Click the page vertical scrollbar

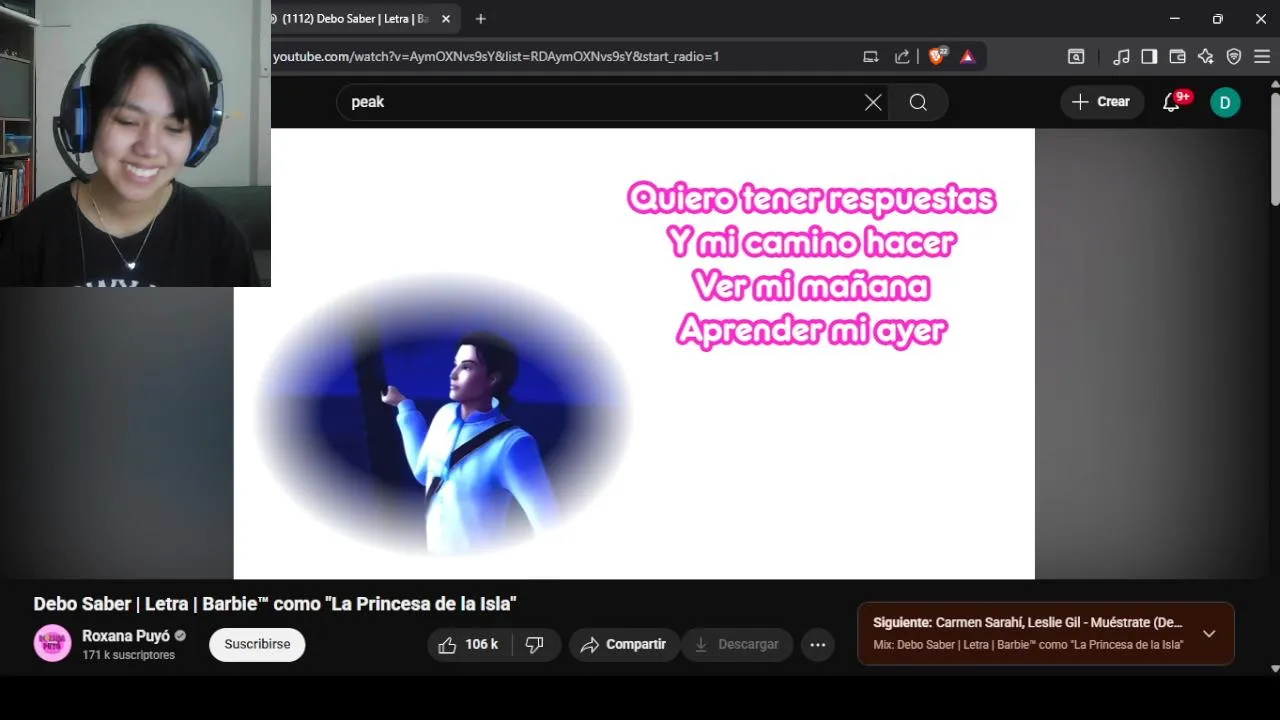(1275, 150)
